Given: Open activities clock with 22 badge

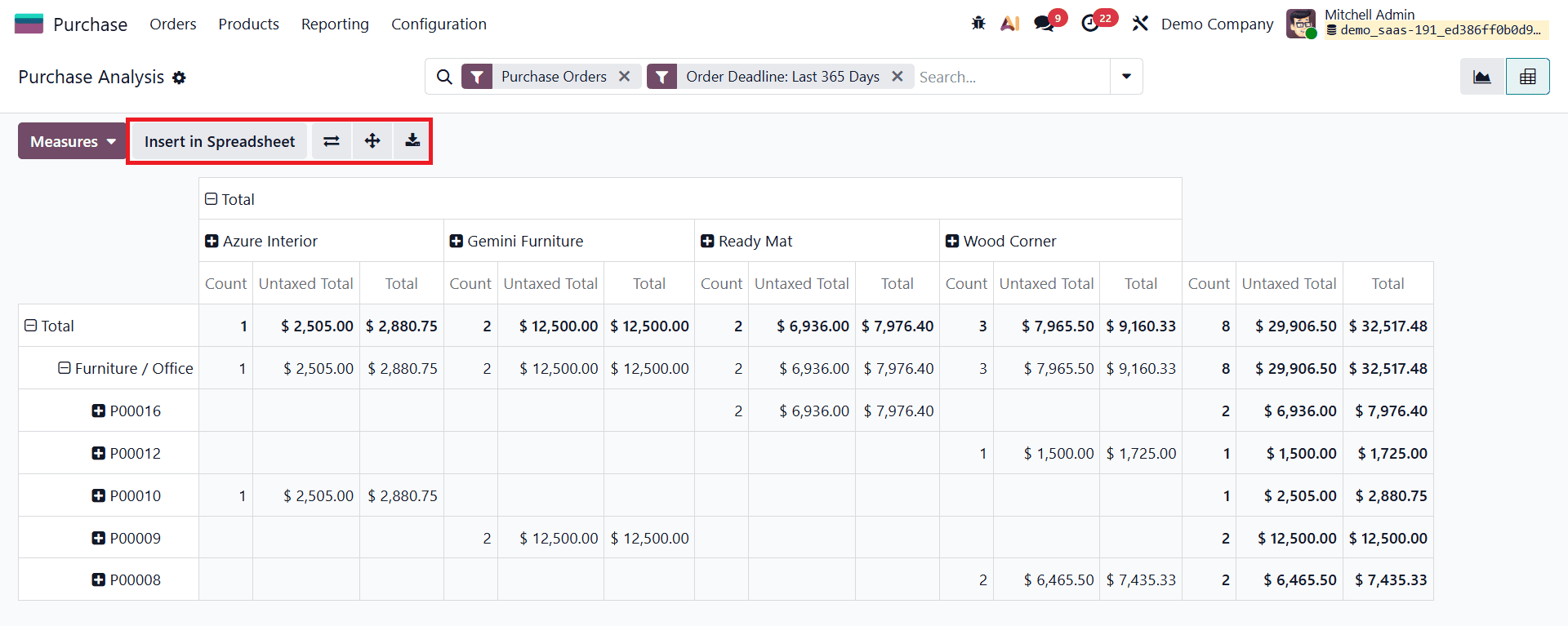Looking at the screenshot, I should tap(1090, 24).
